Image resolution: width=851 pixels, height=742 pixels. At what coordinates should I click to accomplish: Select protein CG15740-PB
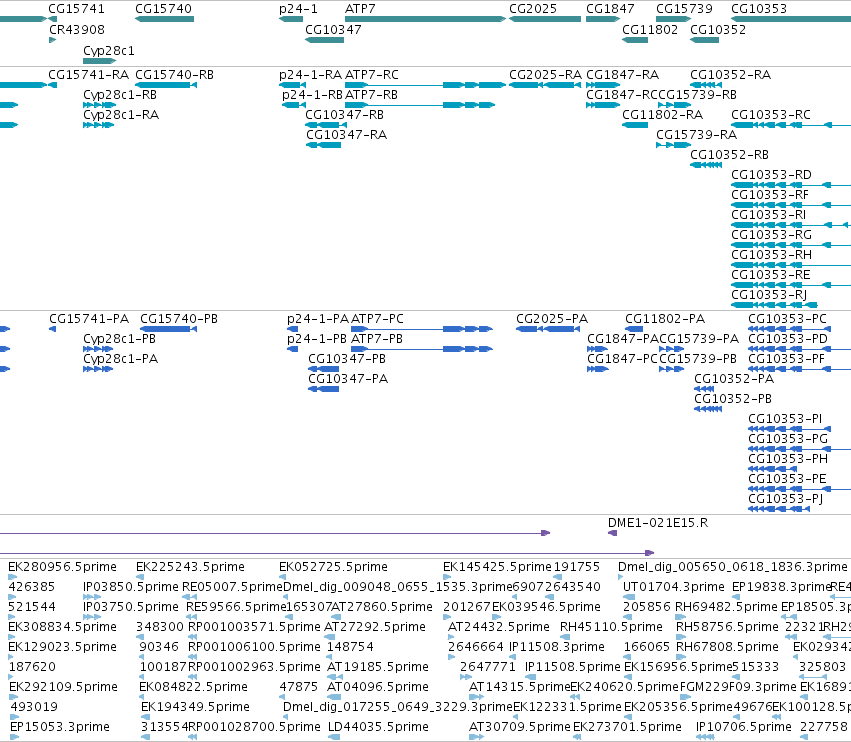[168, 329]
